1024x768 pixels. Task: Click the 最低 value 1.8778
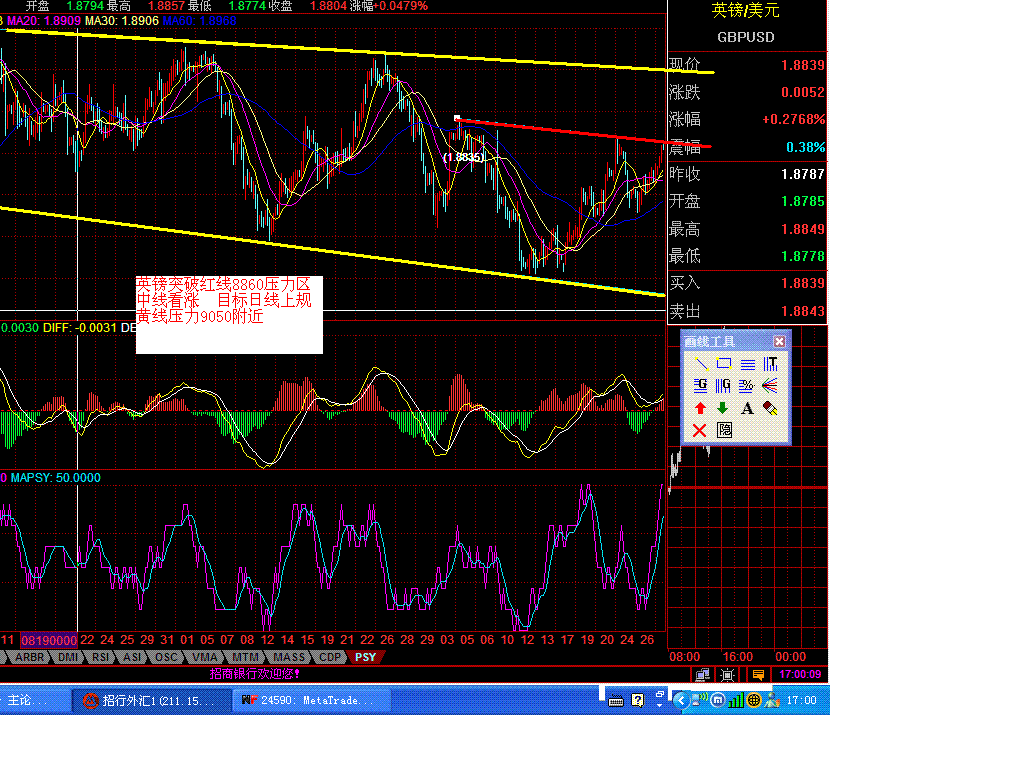803,257
